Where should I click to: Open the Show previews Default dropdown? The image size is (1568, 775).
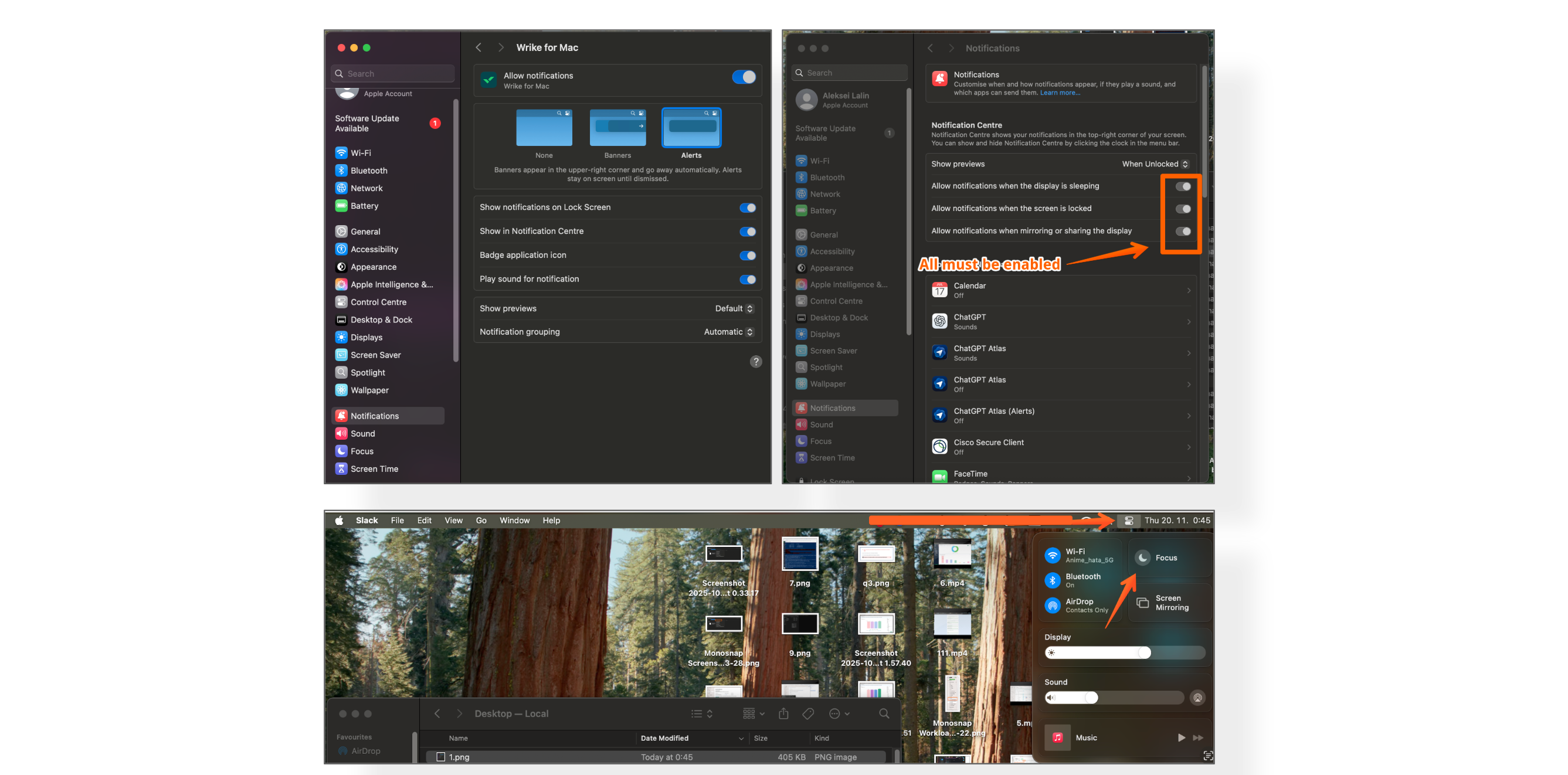pos(734,309)
